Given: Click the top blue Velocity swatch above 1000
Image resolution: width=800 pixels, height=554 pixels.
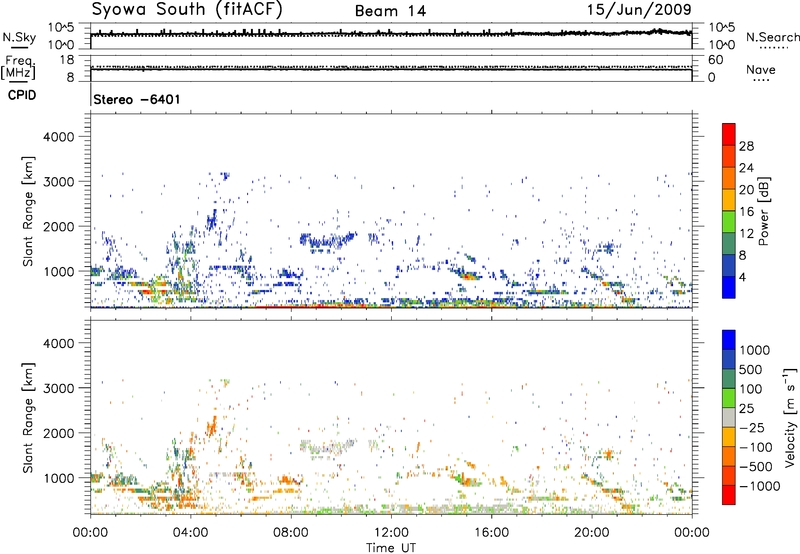Looking at the screenshot, I should pos(729,340).
